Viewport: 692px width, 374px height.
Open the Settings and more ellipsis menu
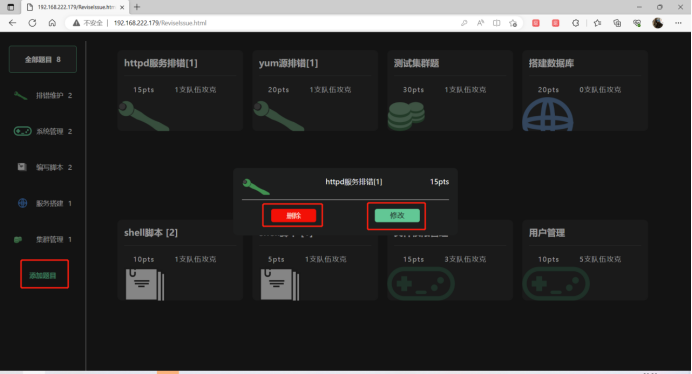pos(678,23)
